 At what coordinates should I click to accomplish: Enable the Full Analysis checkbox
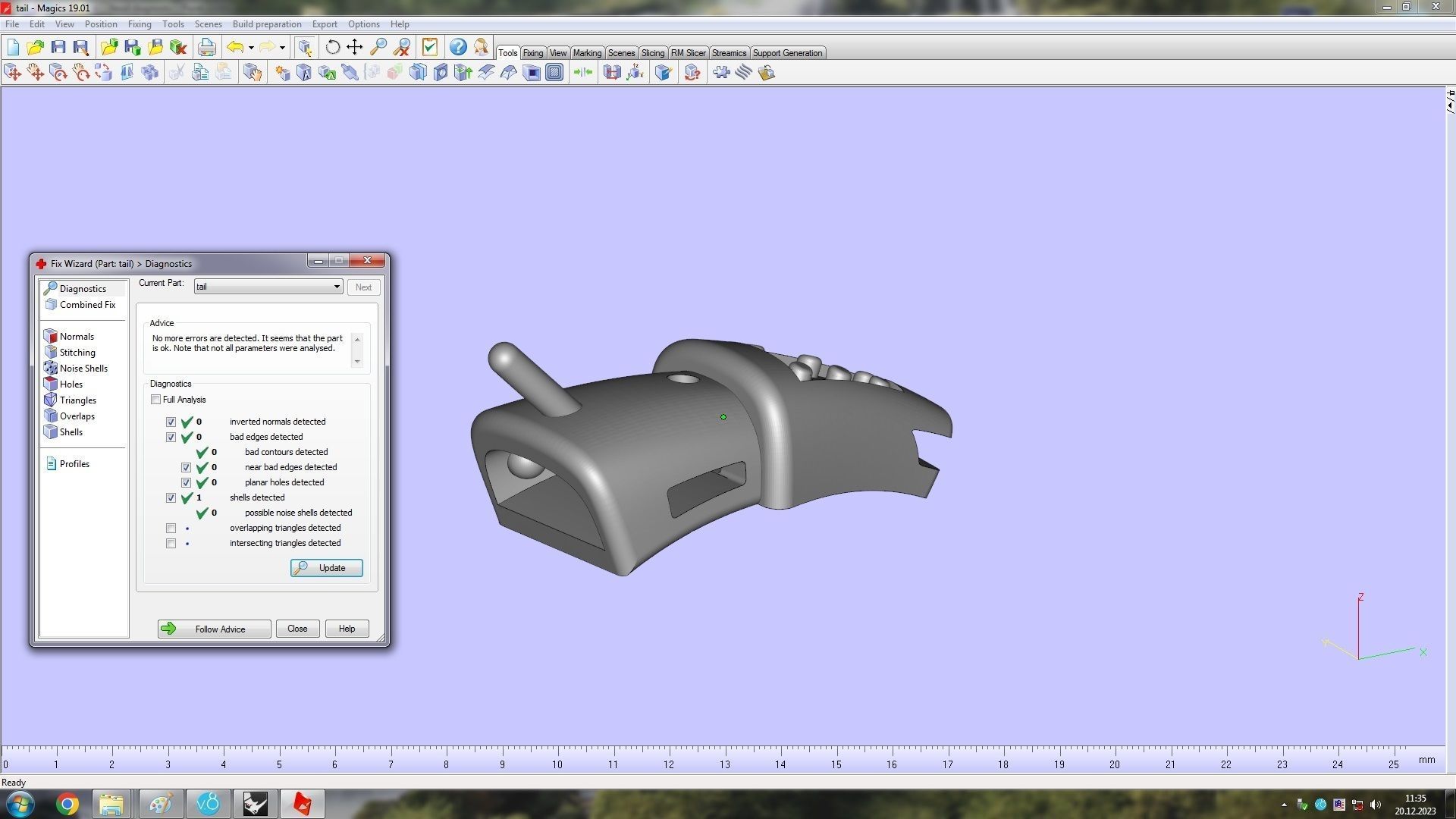coord(156,400)
